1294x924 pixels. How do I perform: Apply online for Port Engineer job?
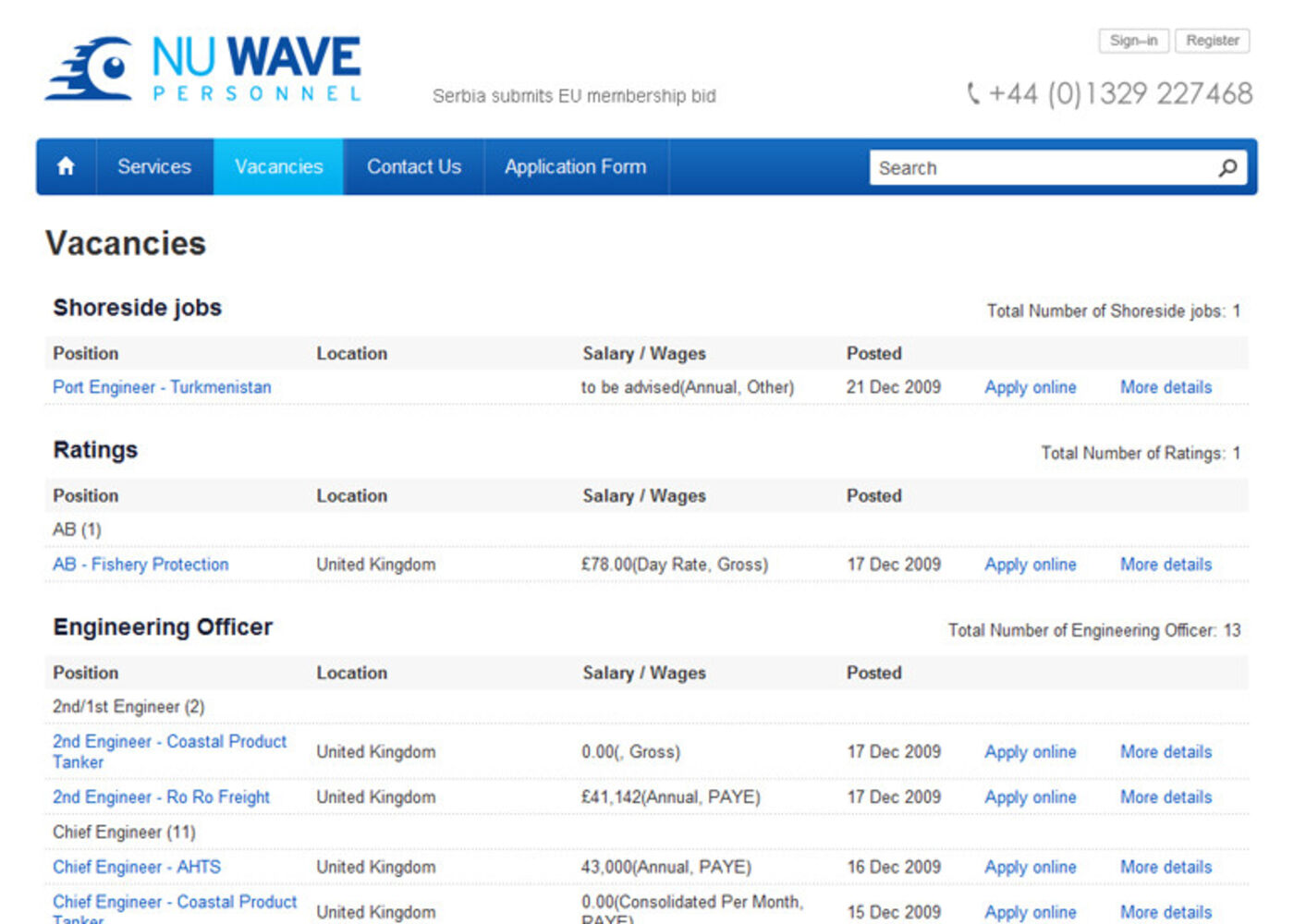click(x=1030, y=387)
